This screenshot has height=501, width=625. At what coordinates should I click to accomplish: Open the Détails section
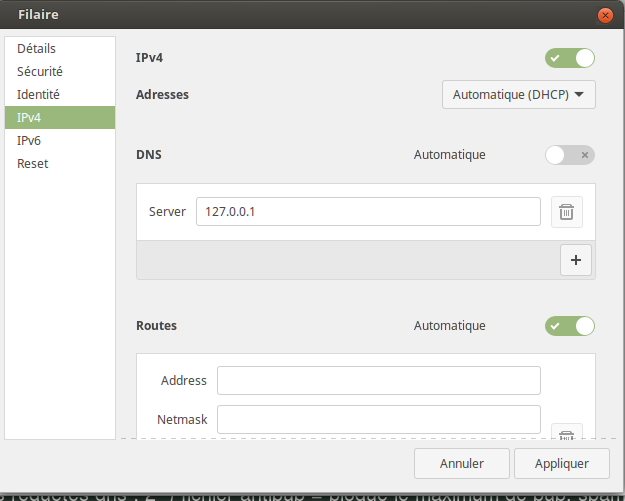(x=36, y=48)
